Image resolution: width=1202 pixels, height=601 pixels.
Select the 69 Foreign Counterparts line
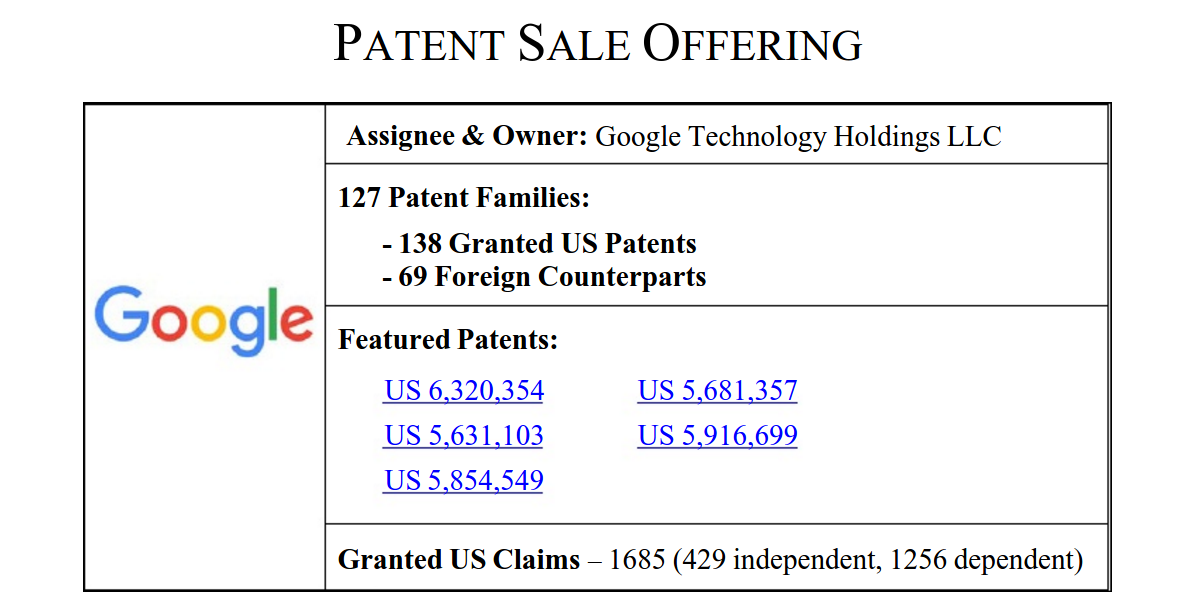point(545,276)
